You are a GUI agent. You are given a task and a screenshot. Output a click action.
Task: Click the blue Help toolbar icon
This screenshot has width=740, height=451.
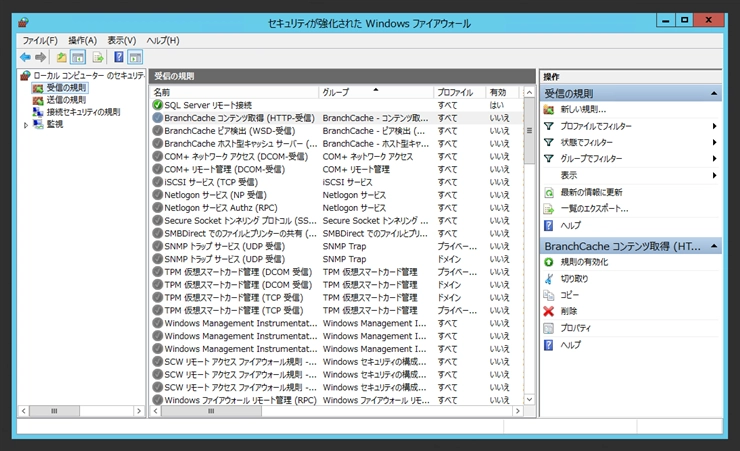(118, 58)
